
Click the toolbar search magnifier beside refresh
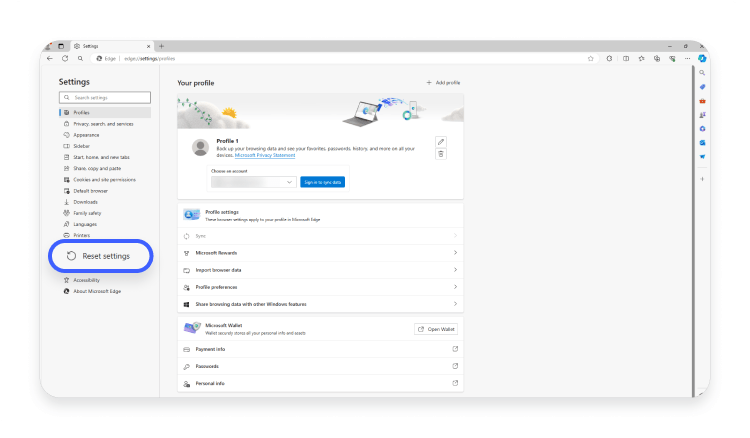(80, 58)
